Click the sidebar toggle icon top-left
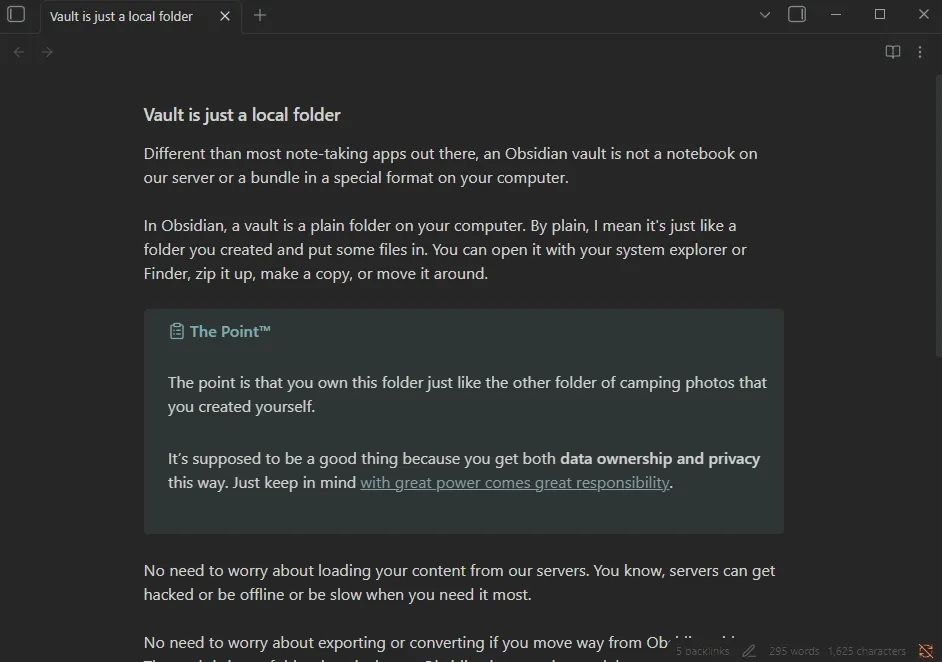Image resolution: width=942 pixels, height=662 pixels. tap(17, 15)
